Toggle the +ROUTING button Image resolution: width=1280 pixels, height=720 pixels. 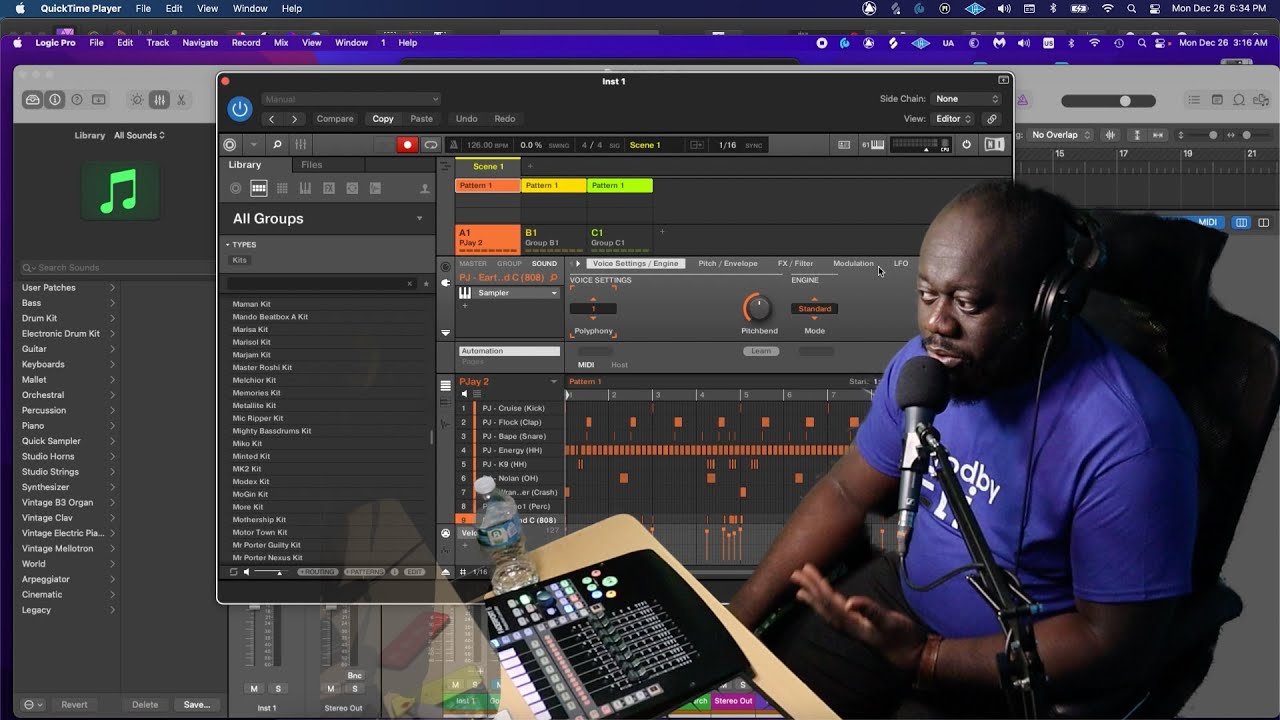click(317, 572)
